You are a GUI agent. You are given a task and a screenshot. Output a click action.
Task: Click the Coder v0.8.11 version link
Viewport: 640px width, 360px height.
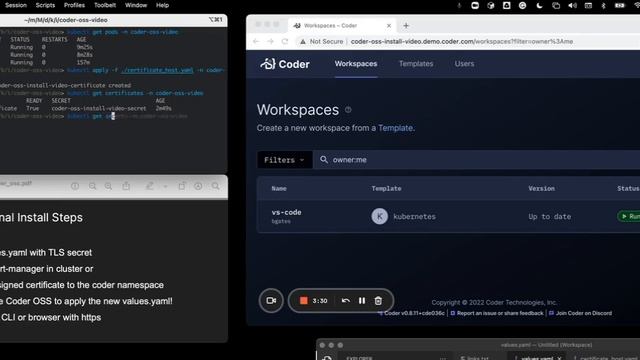[411, 313]
